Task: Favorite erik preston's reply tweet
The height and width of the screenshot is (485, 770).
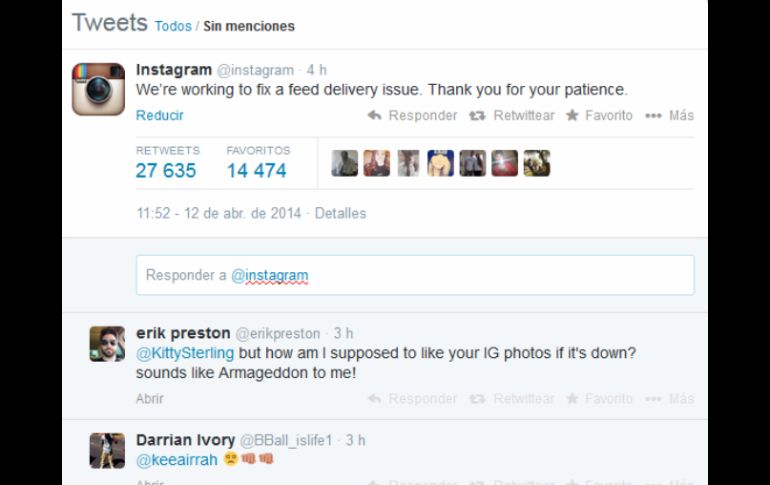Action: tap(599, 398)
